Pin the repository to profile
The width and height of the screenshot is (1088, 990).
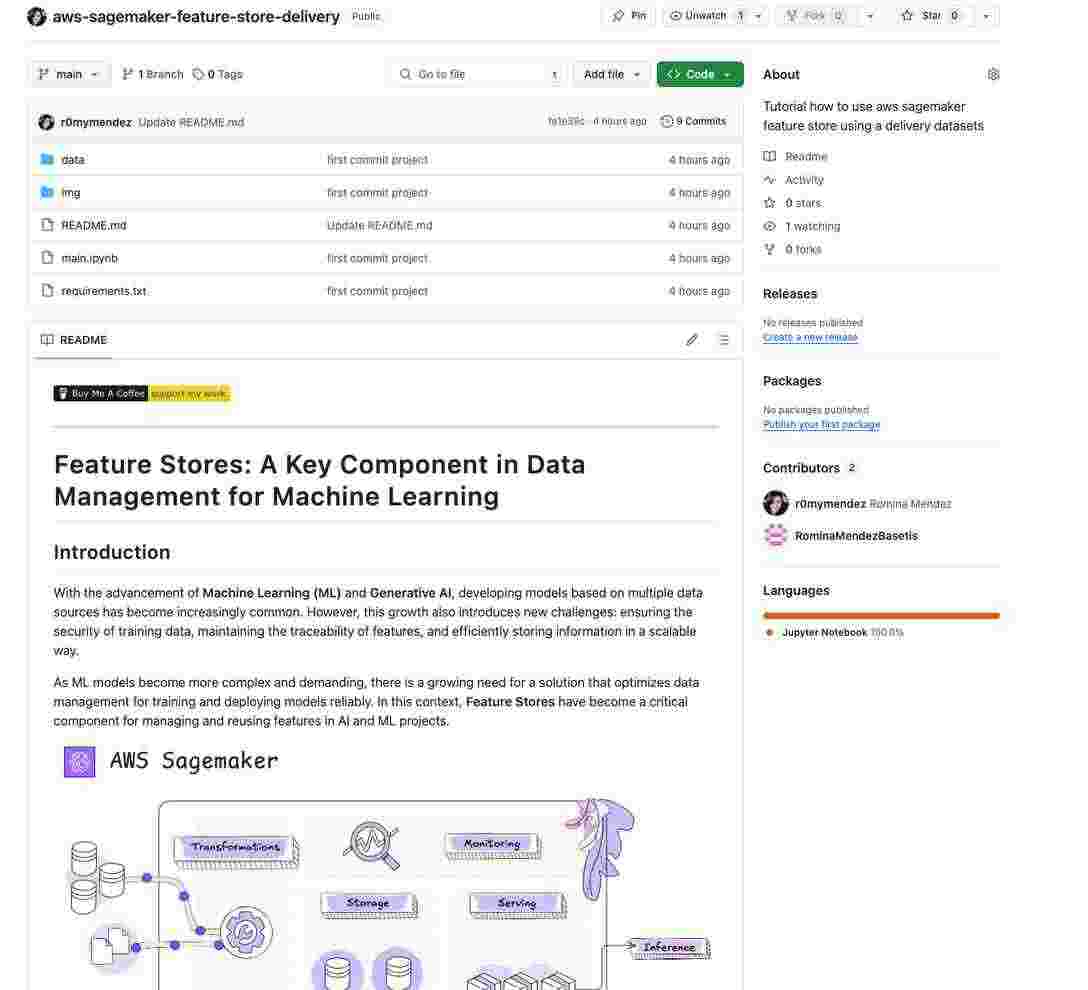[629, 16]
